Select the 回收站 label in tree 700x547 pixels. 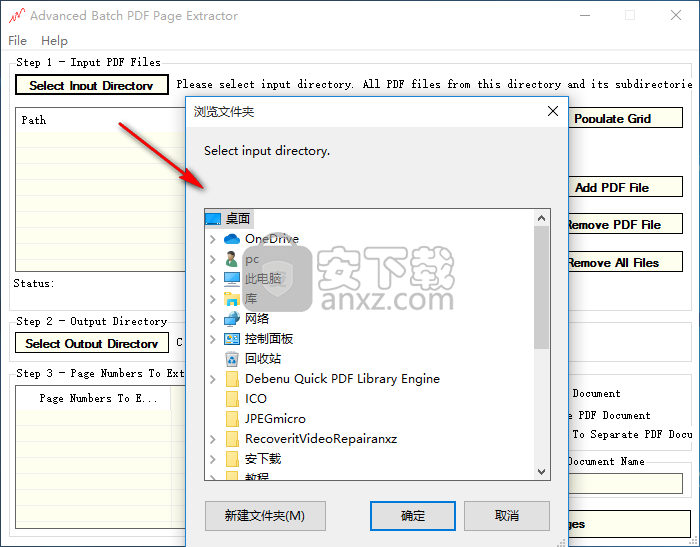pyautogui.click(x=263, y=359)
